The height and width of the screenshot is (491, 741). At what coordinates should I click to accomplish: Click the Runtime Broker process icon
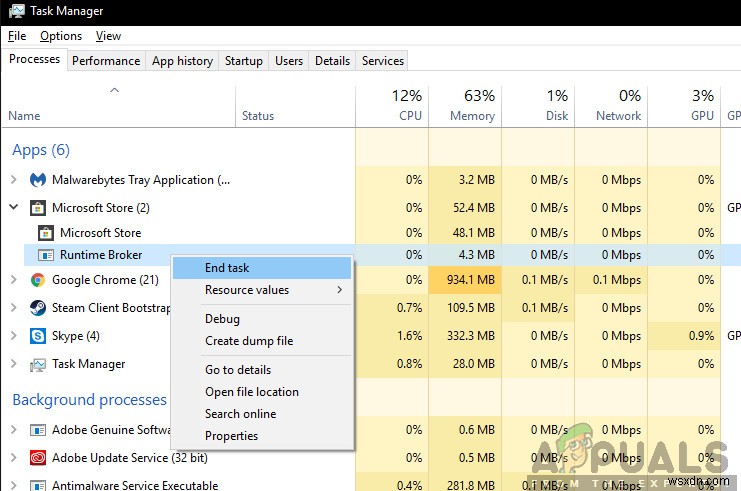click(45, 255)
